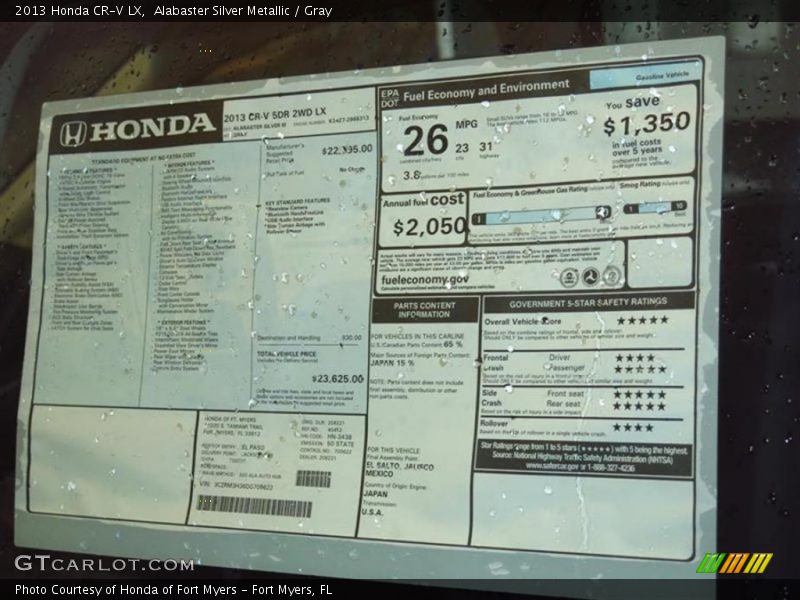Click the Side Crash Front seat stars

[x=639, y=394]
